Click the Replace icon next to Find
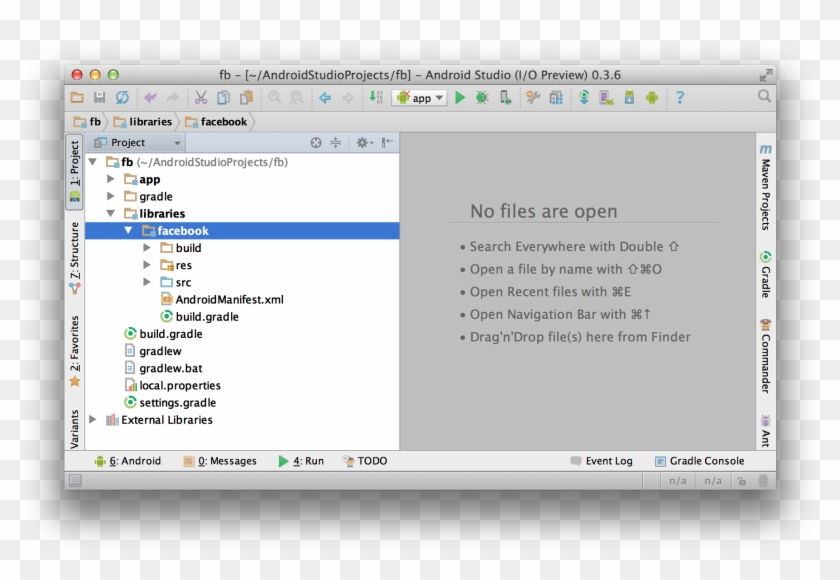The image size is (840, 580). pos(296,97)
